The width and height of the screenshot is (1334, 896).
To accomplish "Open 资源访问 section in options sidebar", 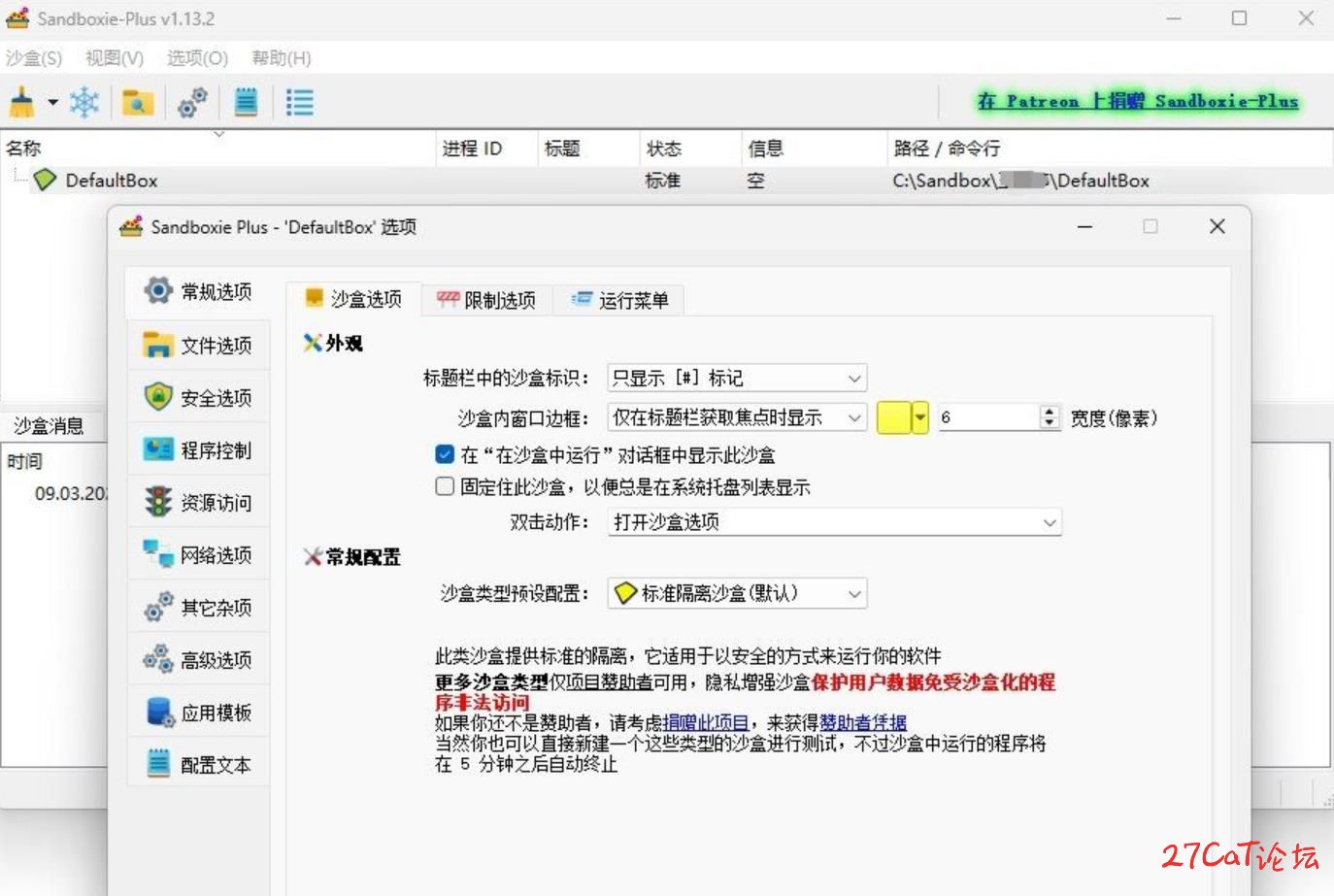I will point(199,502).
